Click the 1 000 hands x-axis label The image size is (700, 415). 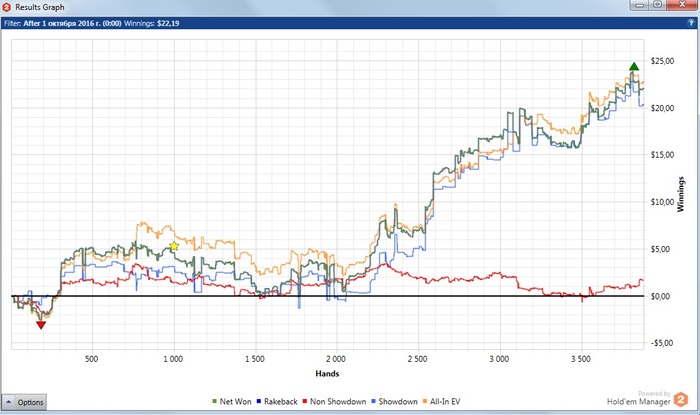[x=173, y=359]
